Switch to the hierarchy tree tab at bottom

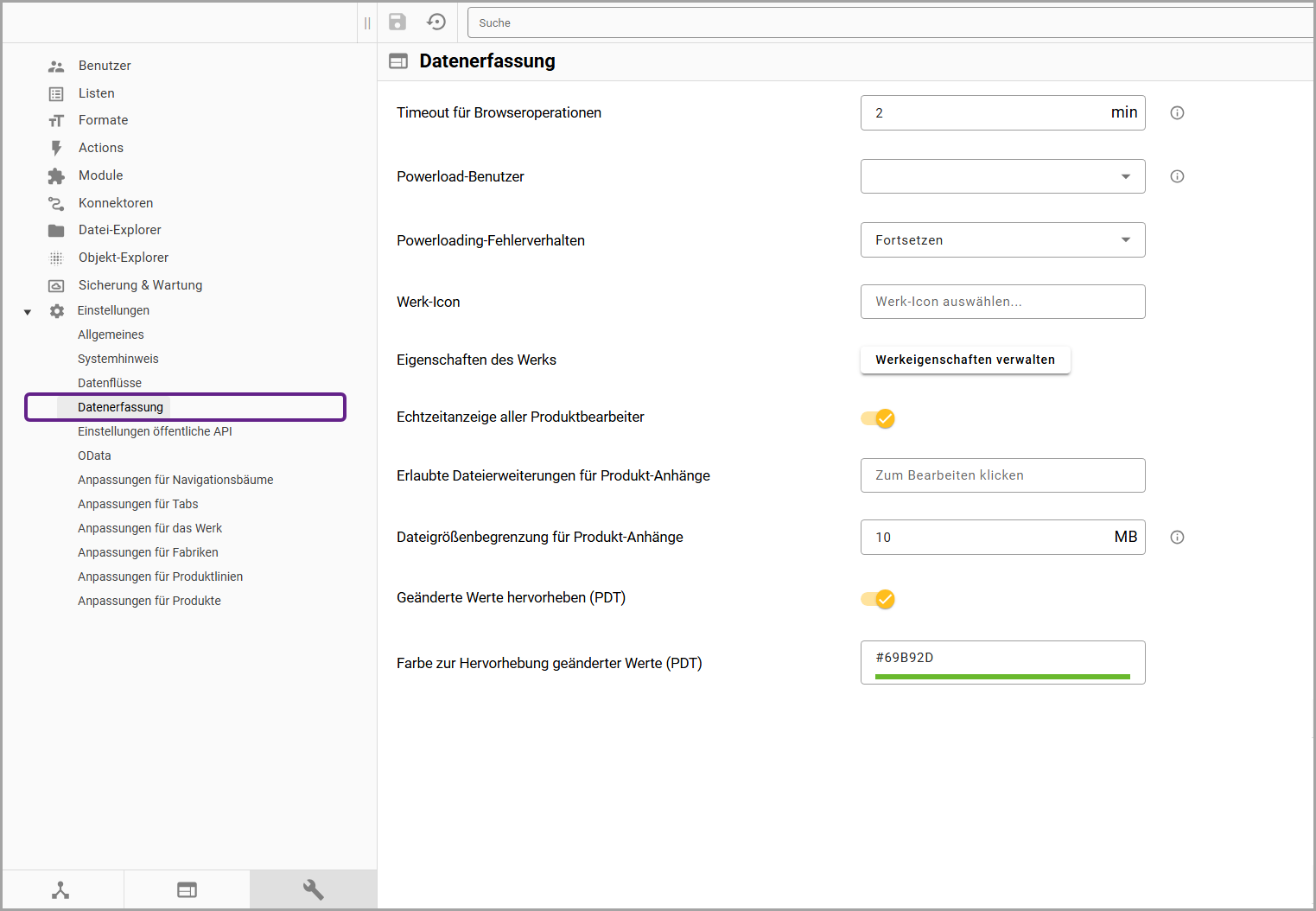[60, 889]
